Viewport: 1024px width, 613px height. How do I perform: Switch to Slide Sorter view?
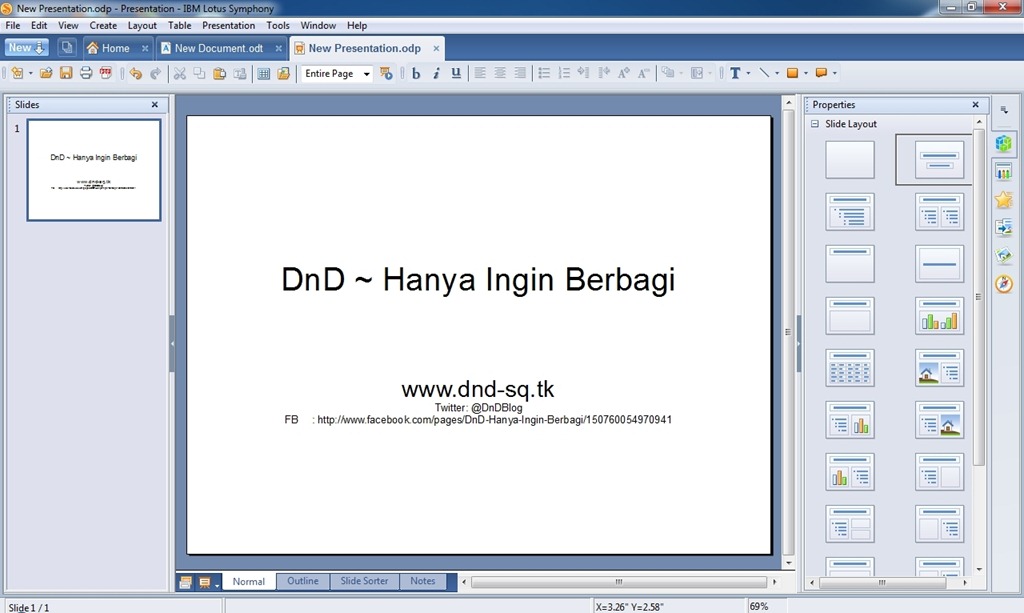point(364,581)
